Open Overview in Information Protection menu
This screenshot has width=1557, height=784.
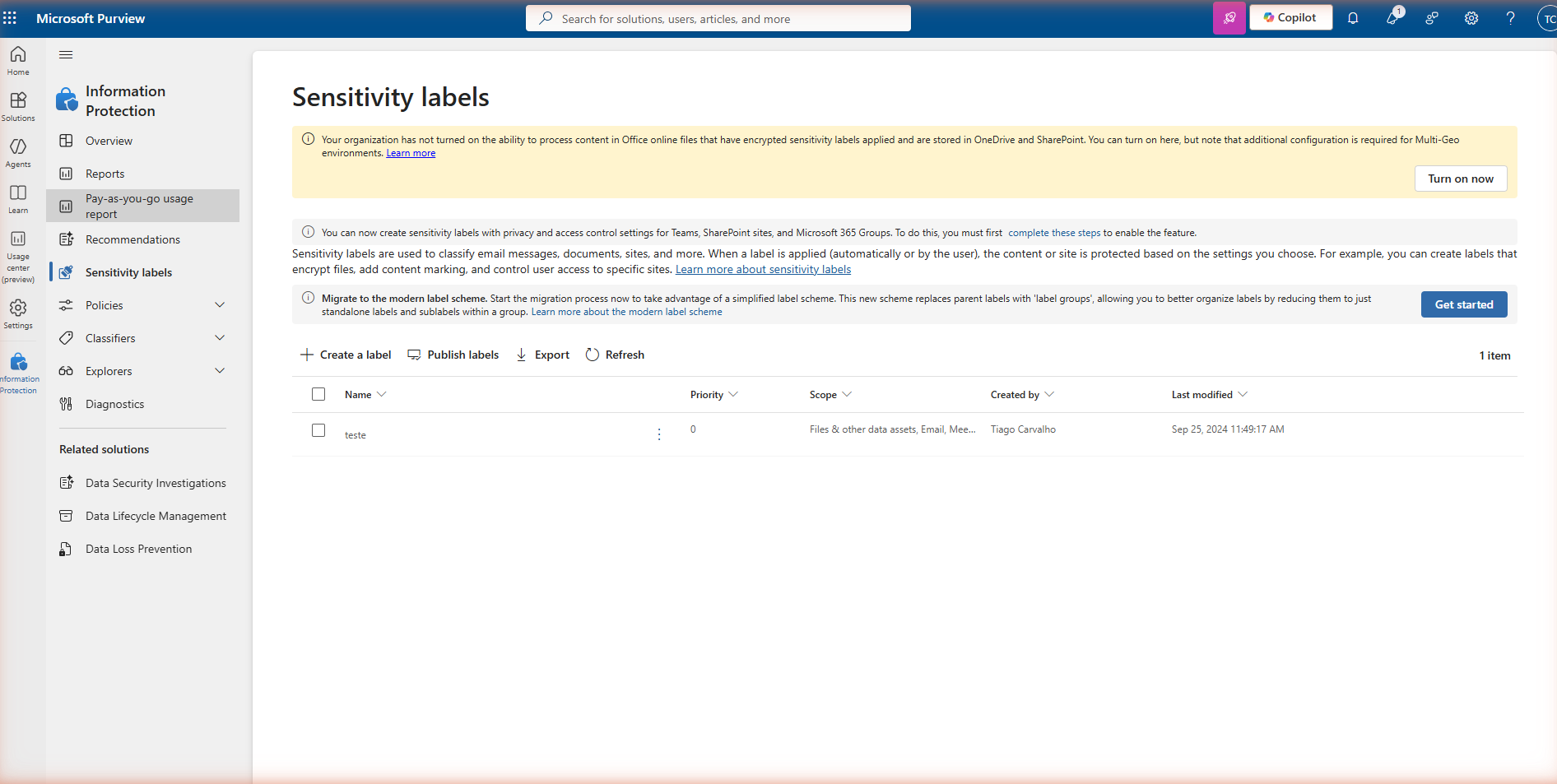click(143, 141)
